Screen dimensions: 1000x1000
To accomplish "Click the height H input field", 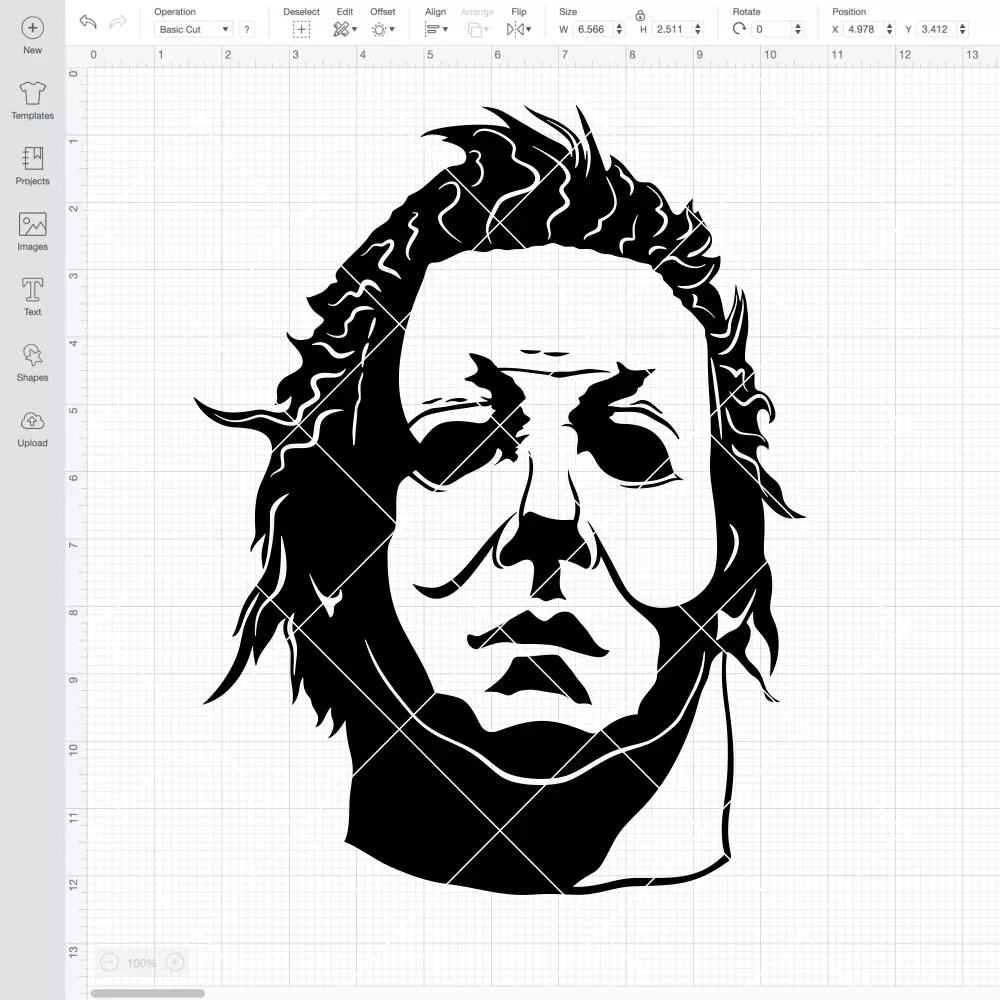I will [x=671, y=29].
